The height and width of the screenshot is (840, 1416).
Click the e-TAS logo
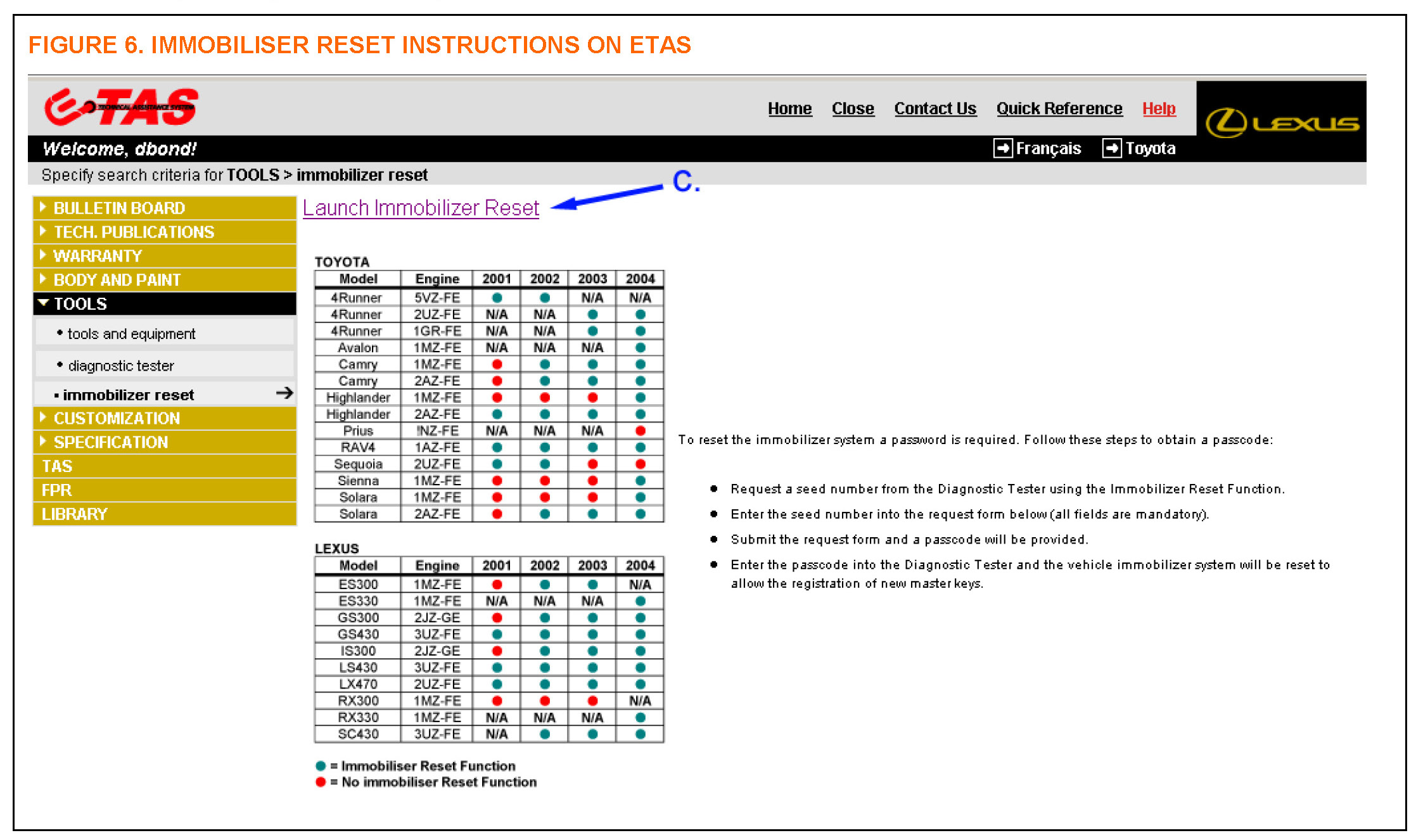120,106
